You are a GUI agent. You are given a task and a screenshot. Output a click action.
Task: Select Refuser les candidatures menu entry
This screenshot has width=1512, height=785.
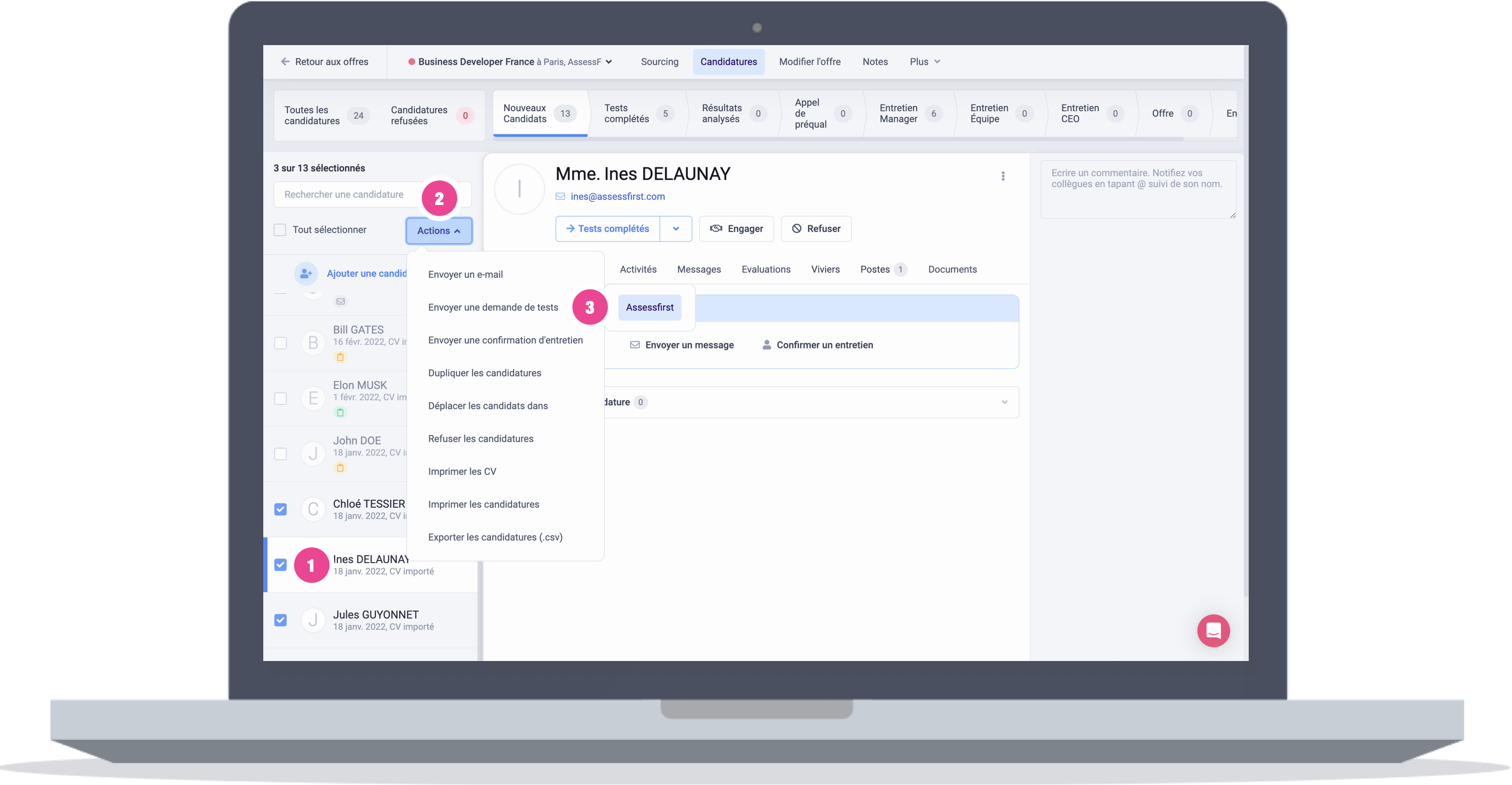[x=480, y=439]
